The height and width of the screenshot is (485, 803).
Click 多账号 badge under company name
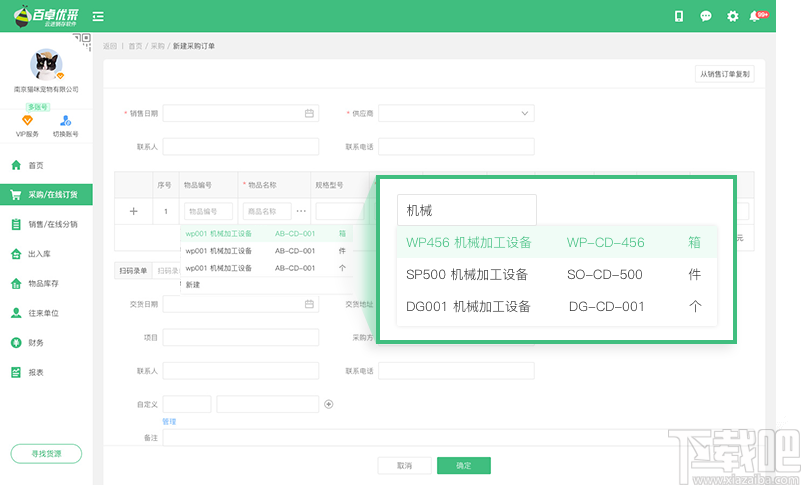[x=38, y=107]
